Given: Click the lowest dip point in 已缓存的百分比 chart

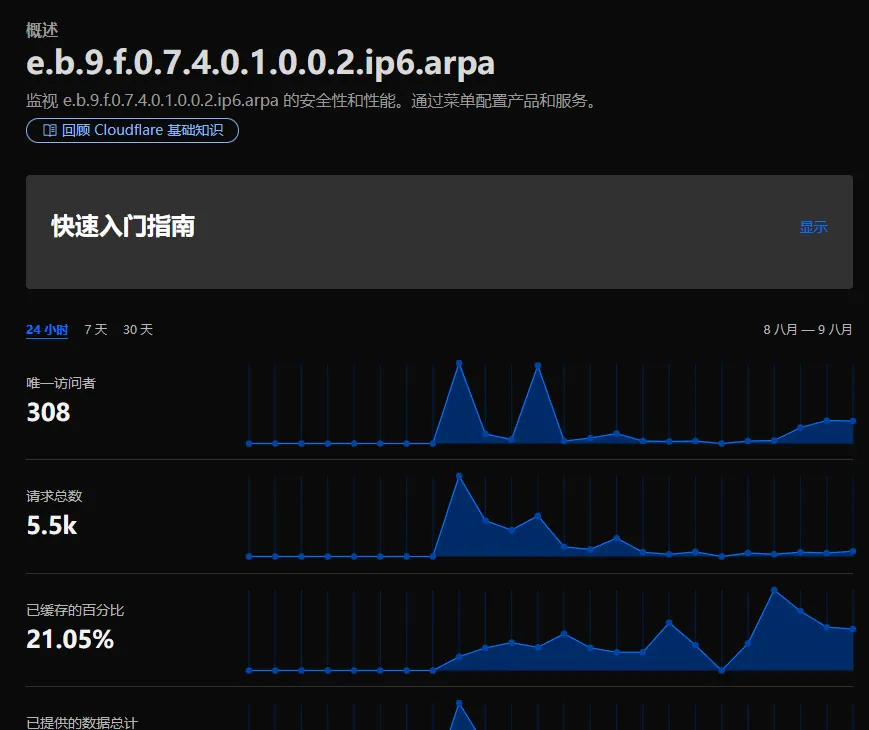Looking at the screenshot, I should [721, 670].
